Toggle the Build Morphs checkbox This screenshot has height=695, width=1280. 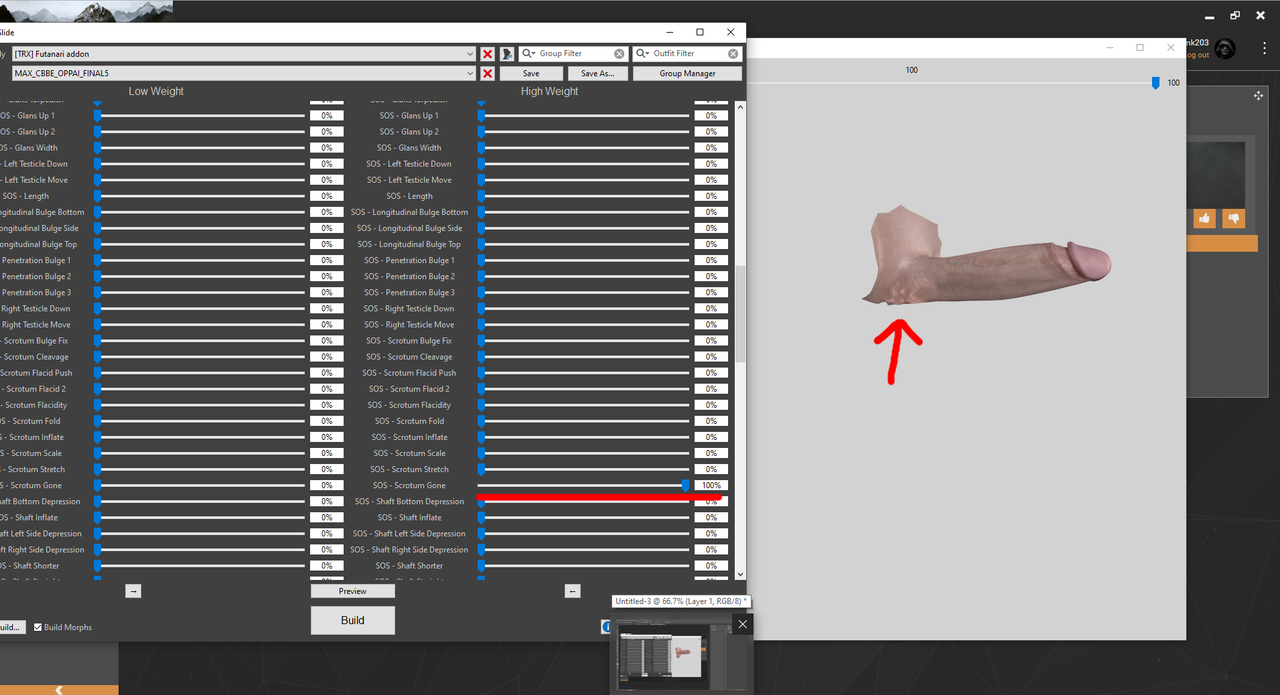(x=38, y=628)
